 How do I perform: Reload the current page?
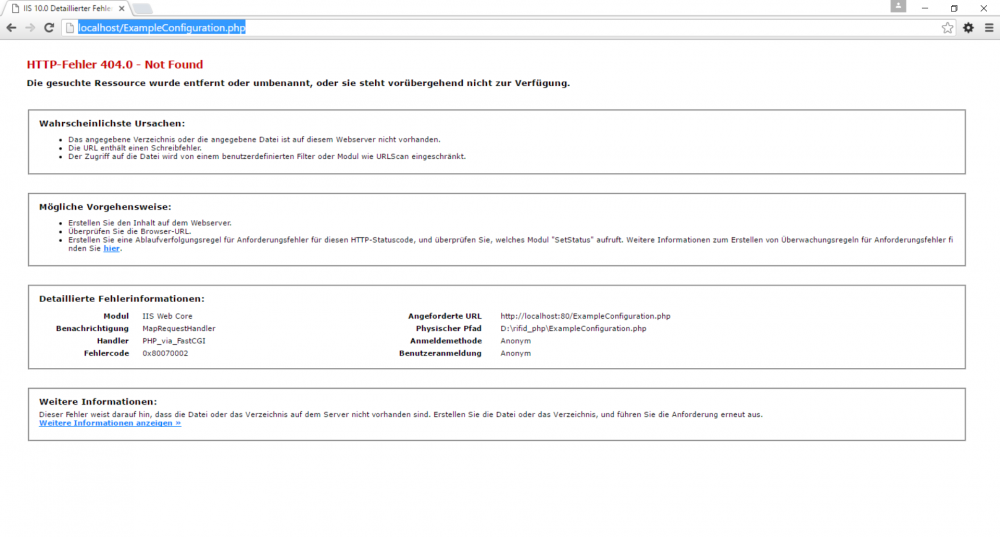(x=49, y=27)
